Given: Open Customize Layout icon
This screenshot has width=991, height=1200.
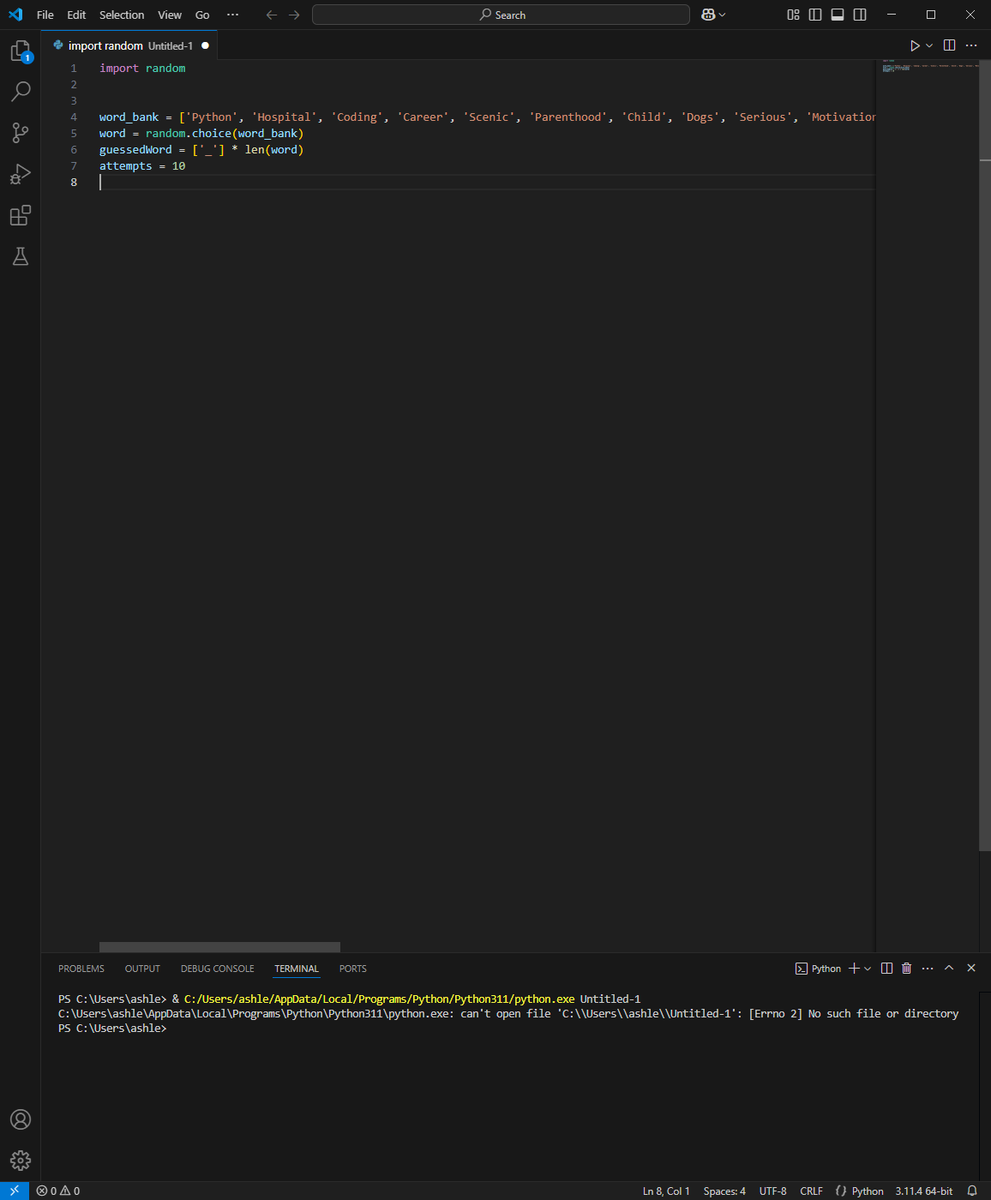Looking at the screenshot, I should (x=793, y=15).
